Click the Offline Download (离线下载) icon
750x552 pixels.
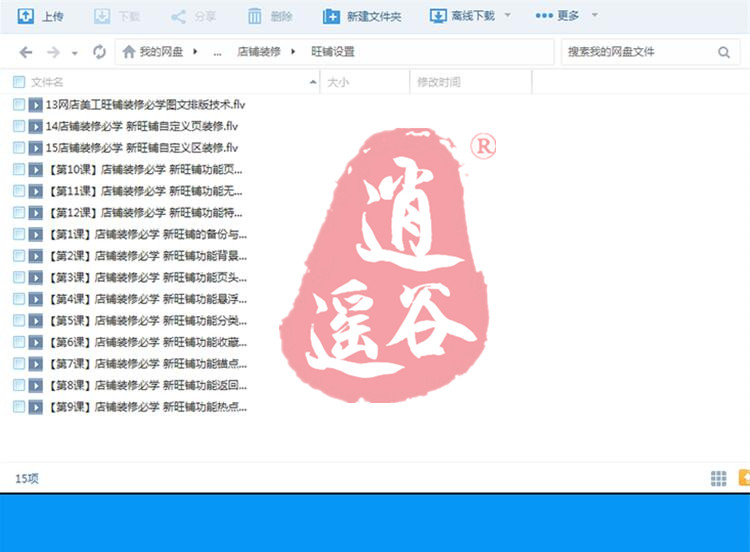438,16
